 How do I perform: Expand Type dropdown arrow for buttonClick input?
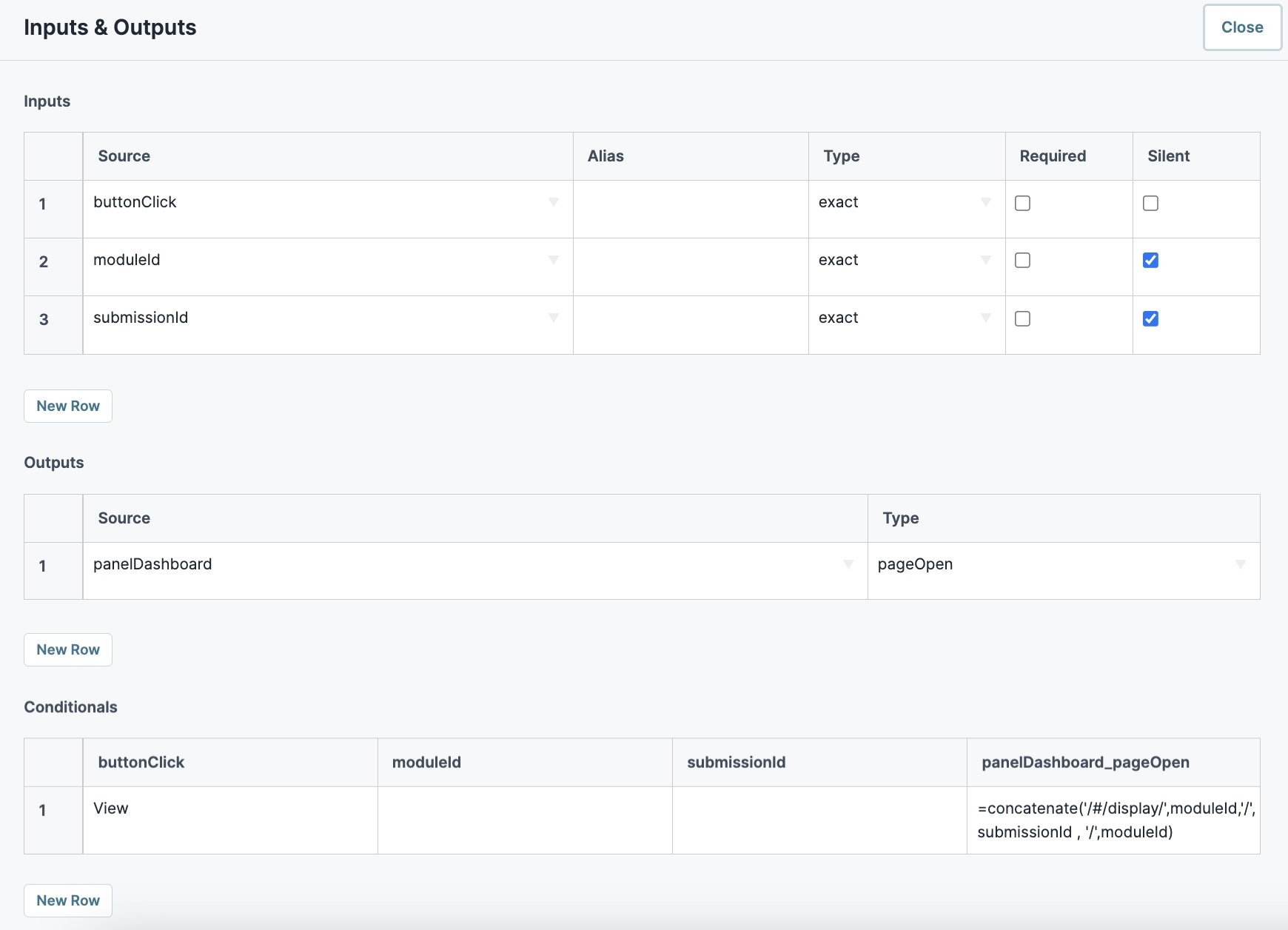(985, 202)
